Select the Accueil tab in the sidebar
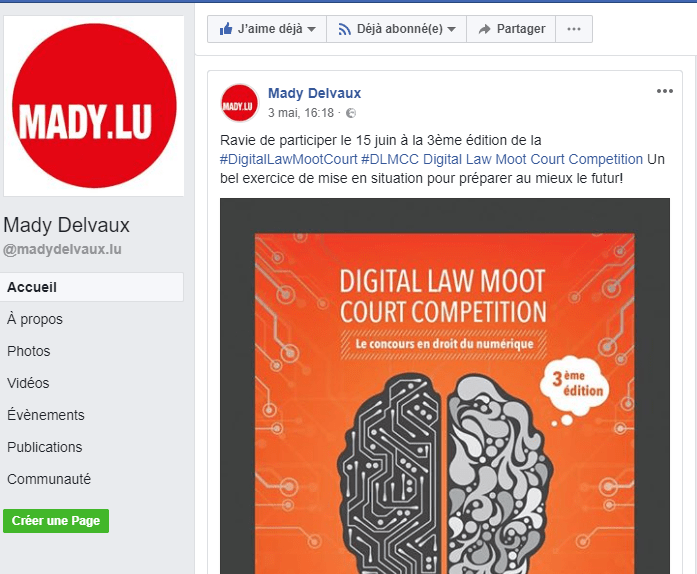The width and height of the screenshot is (697, 574). click(x=92, y=287)
